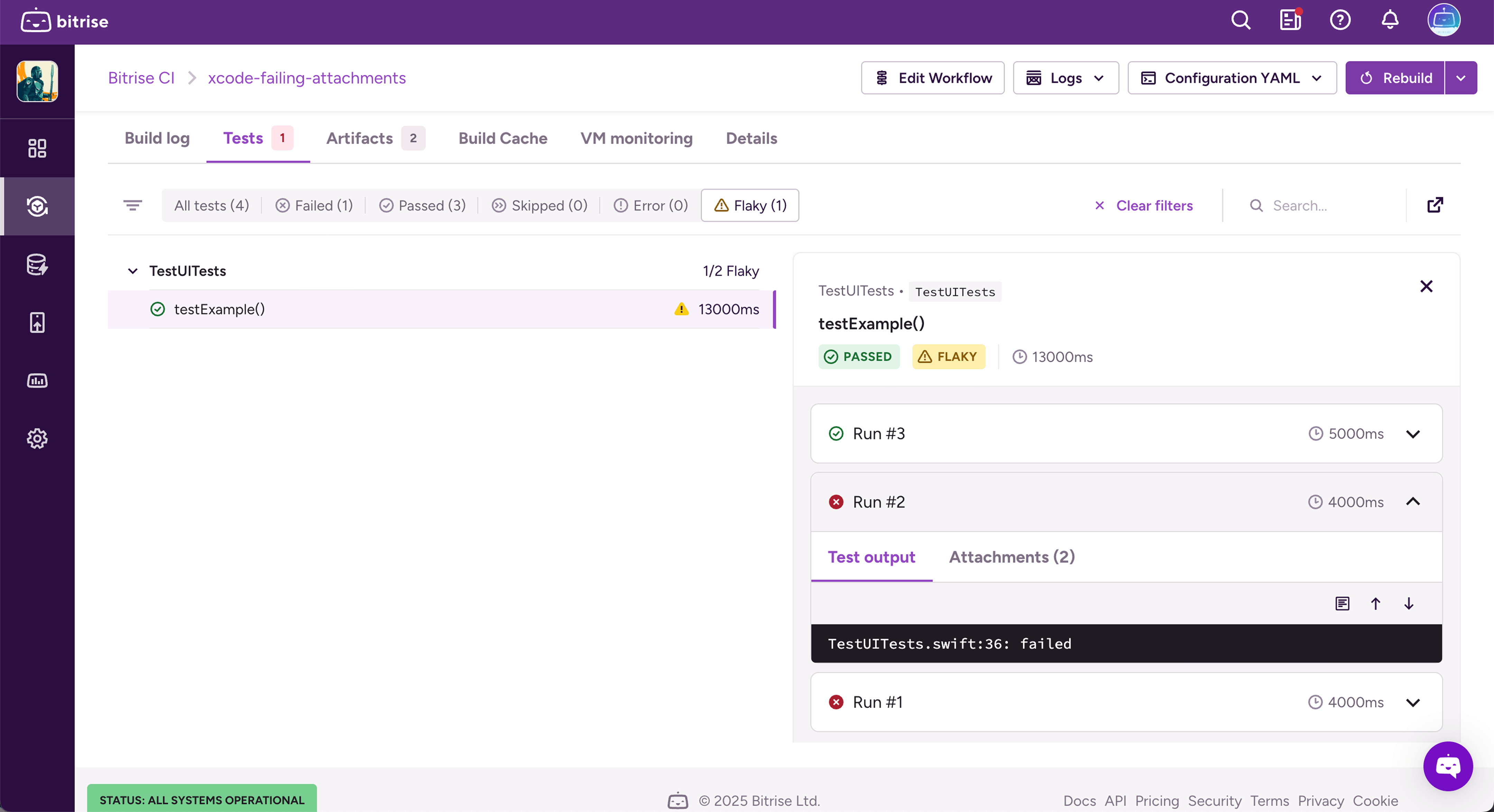Expand Run #3 details

1413,434
